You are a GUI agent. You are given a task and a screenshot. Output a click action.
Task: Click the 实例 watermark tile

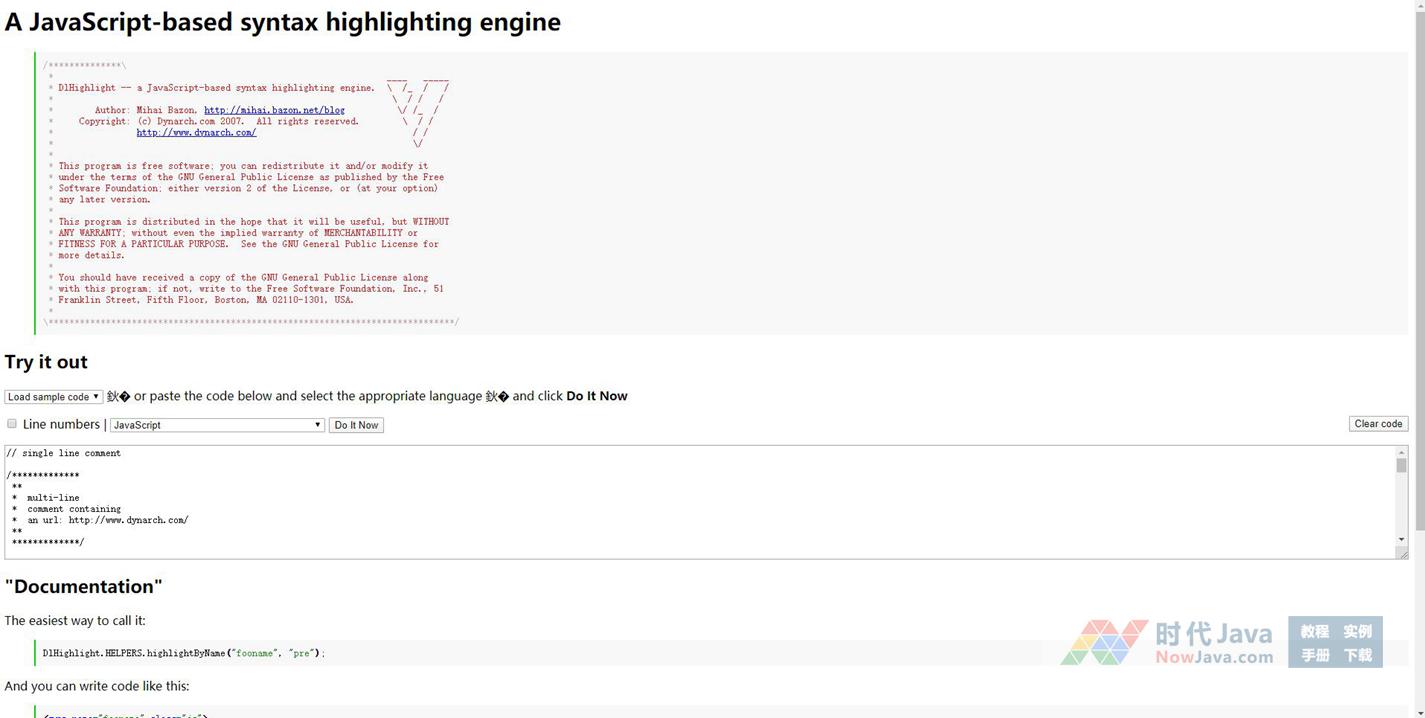1357,631
